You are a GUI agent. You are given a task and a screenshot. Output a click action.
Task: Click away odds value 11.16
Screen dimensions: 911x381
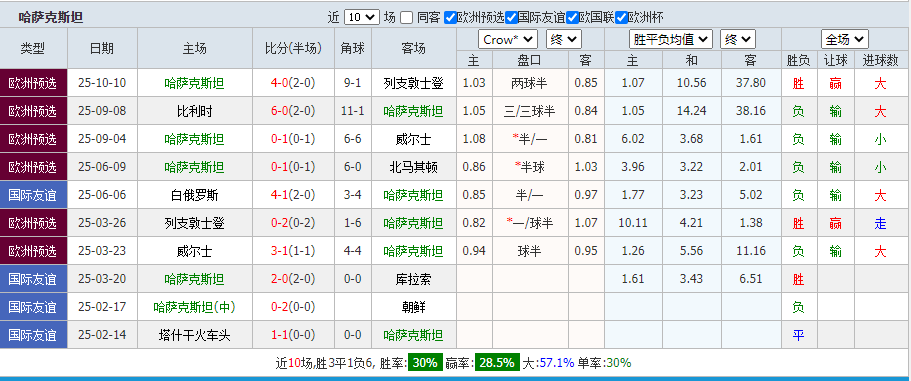(x=751, y=251)
